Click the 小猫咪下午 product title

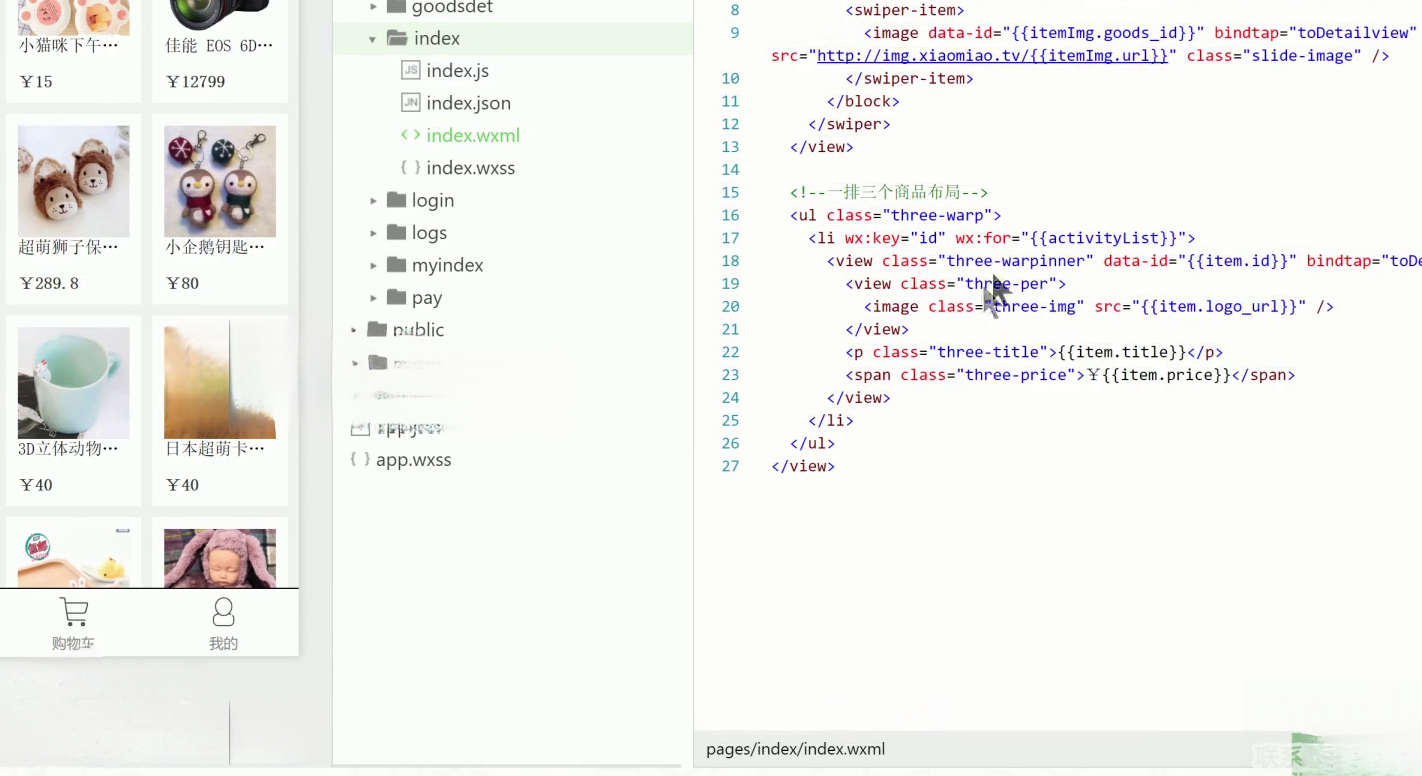click(68, 46)
